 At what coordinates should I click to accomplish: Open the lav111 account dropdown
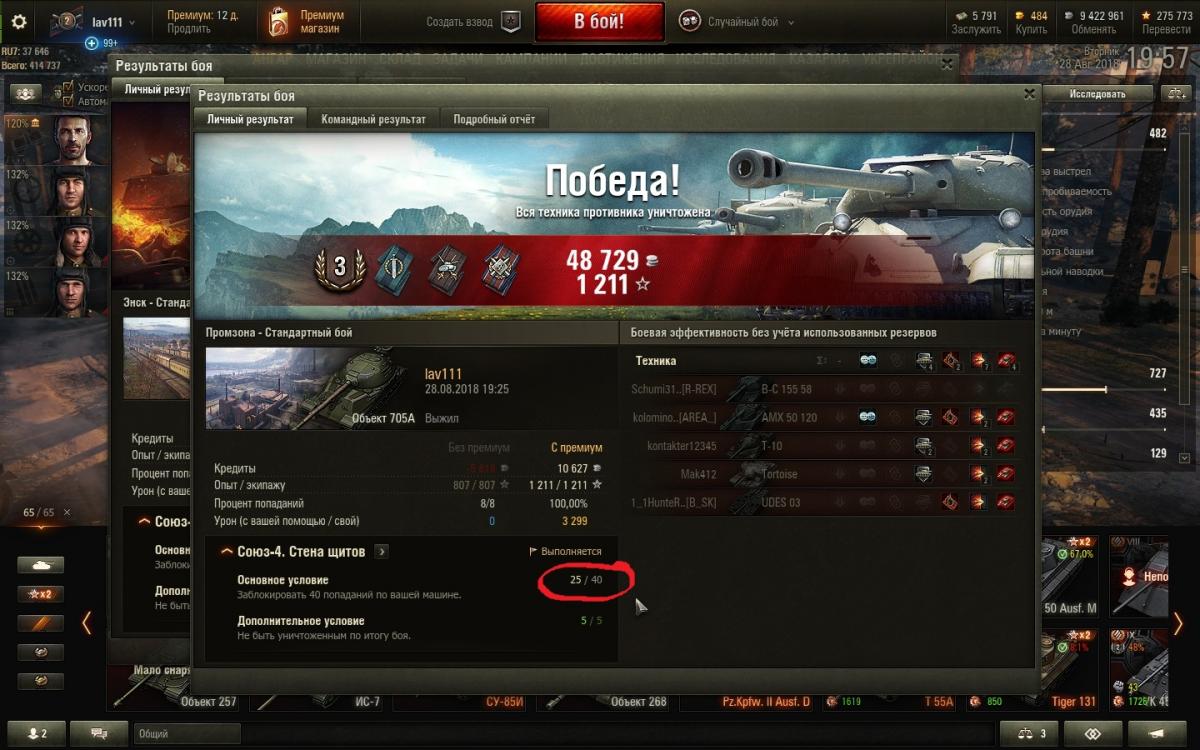click(x=112, y=21)
